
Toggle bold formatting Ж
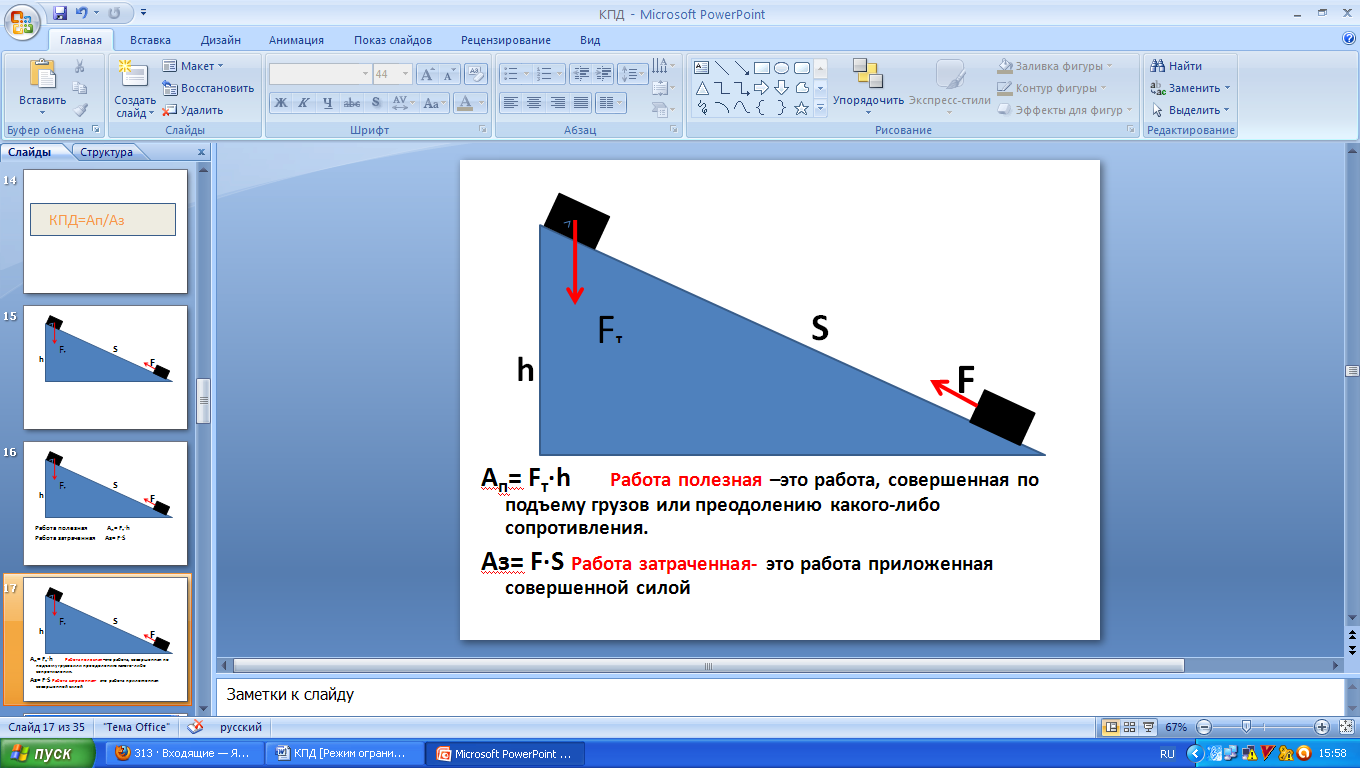(x=281, y=102)
